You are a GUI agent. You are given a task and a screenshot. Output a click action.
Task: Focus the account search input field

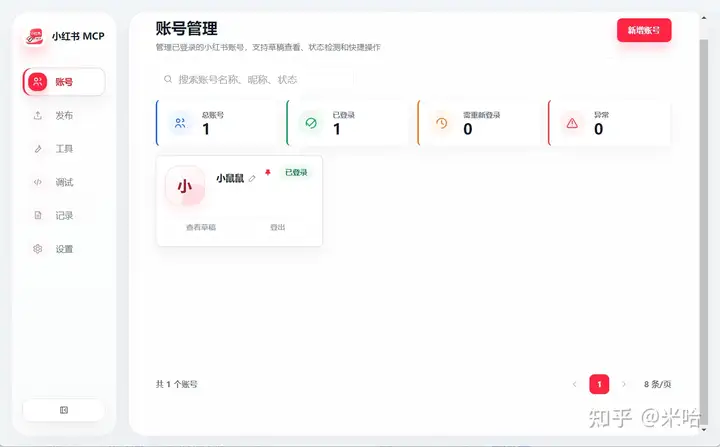click(x=255, y=79)
